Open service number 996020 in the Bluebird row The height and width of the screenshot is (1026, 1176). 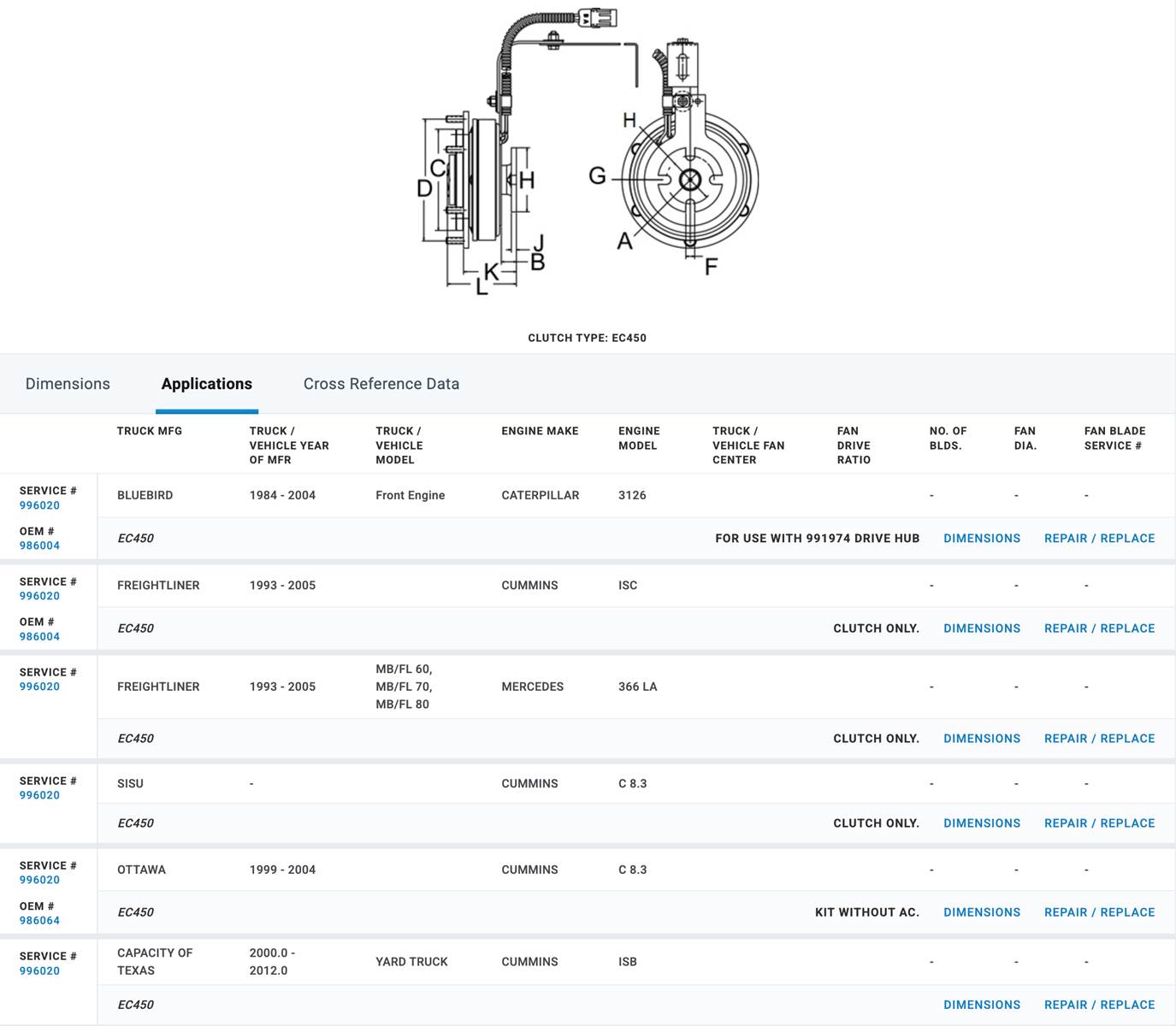coord(39,505)
